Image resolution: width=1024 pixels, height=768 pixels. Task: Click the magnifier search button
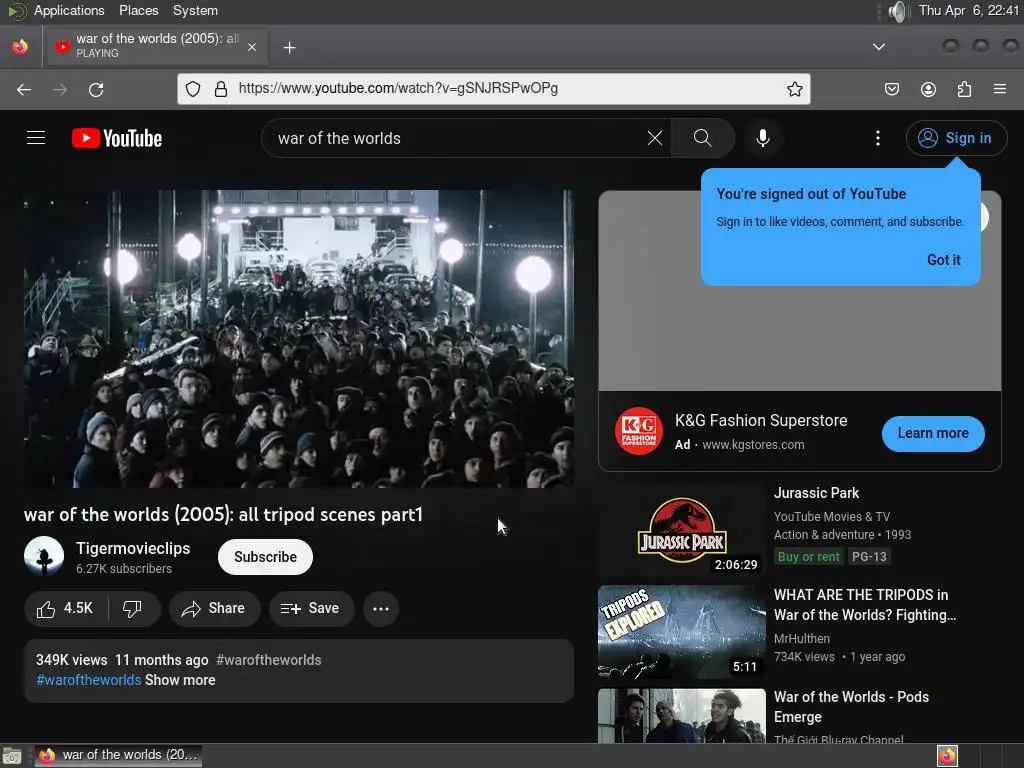coord(703,138)
